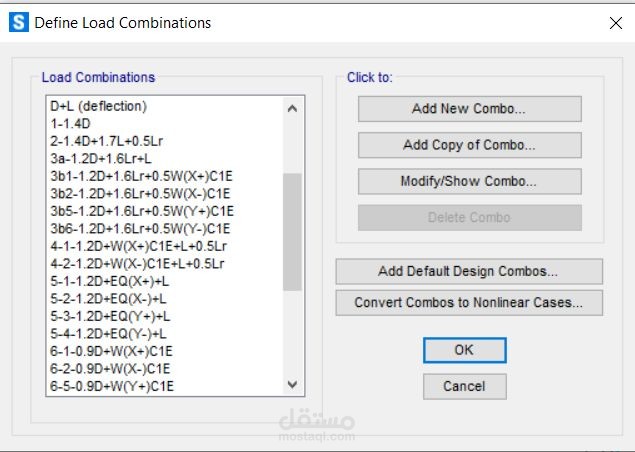Select the 1-1.4D load combination
Image resolution: width=635 pixels, height=452 pixels.
tap(71, 123)
